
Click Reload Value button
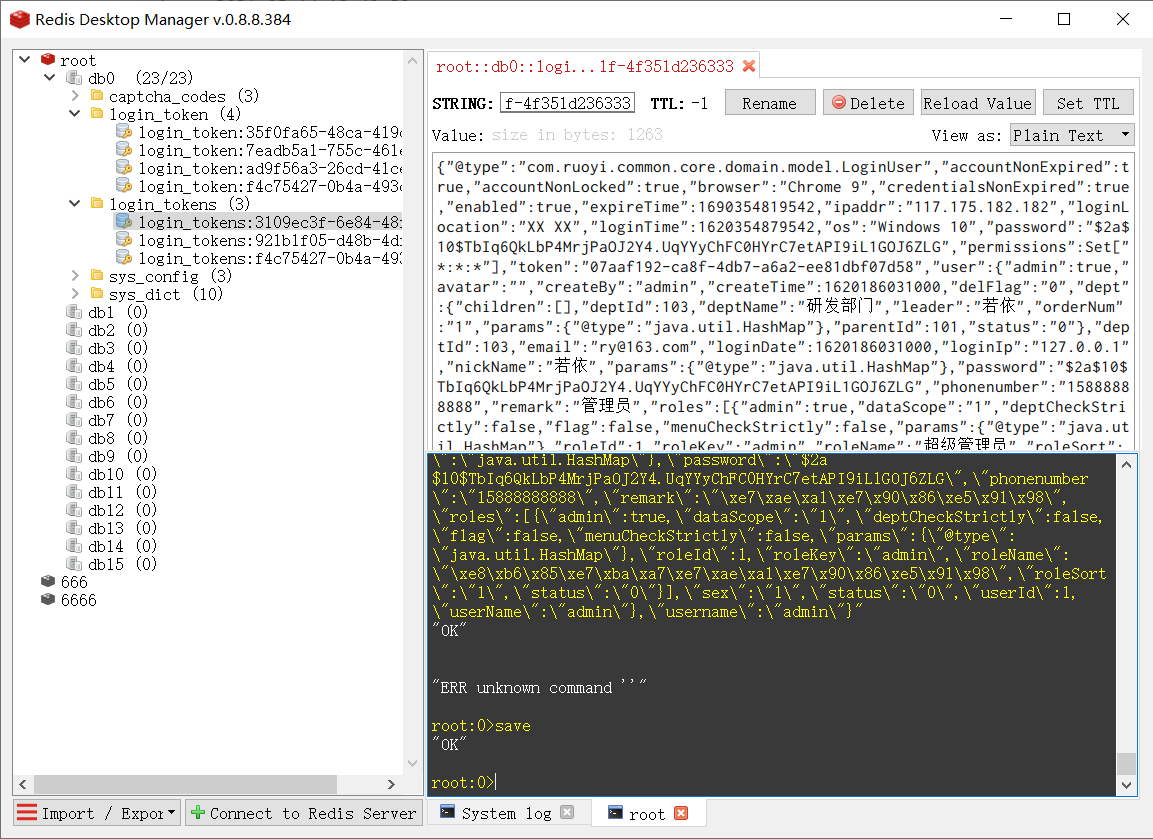[x=978, y=103]
